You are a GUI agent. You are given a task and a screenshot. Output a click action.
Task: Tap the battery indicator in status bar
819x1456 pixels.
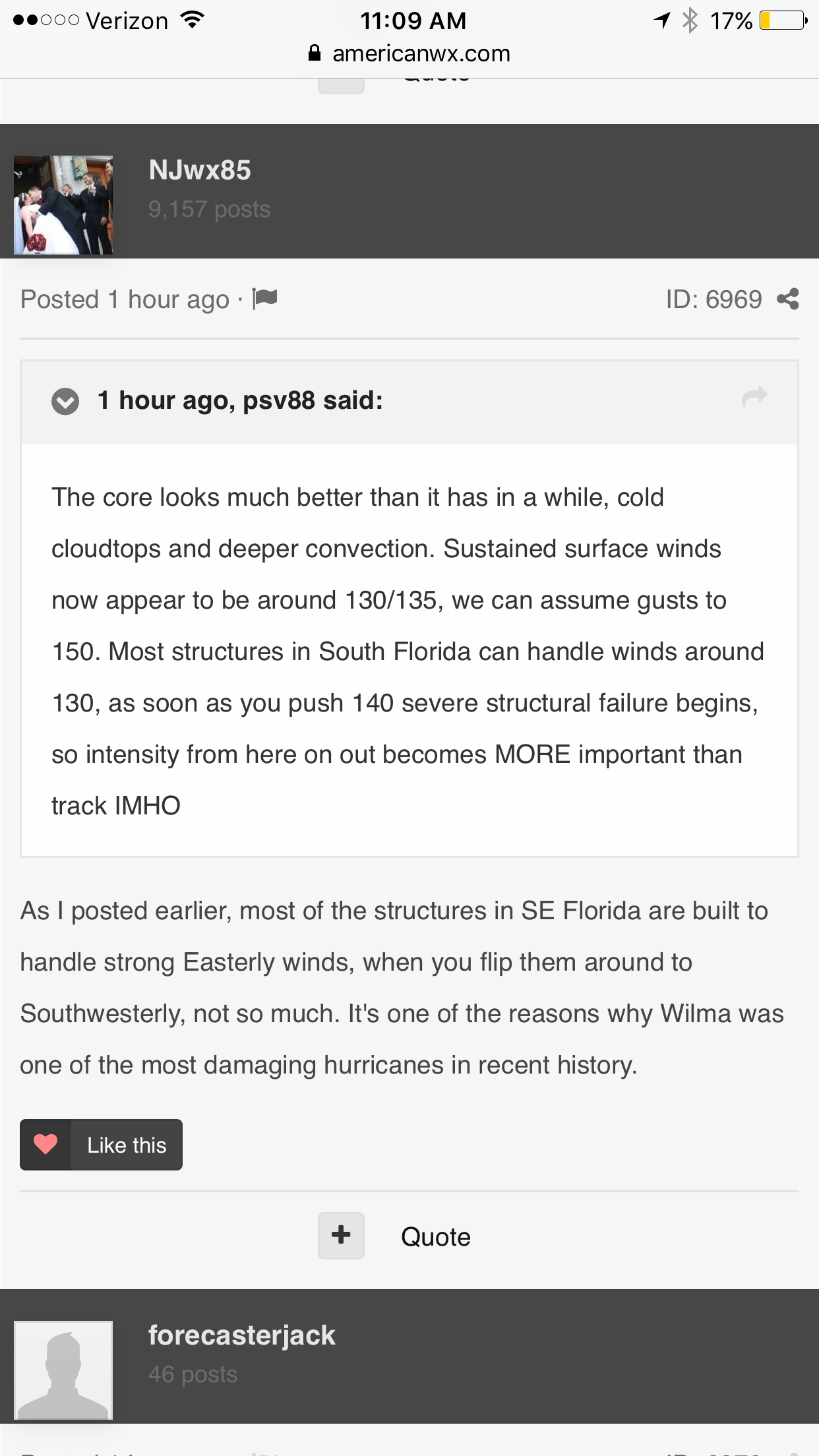coord(783,20)
